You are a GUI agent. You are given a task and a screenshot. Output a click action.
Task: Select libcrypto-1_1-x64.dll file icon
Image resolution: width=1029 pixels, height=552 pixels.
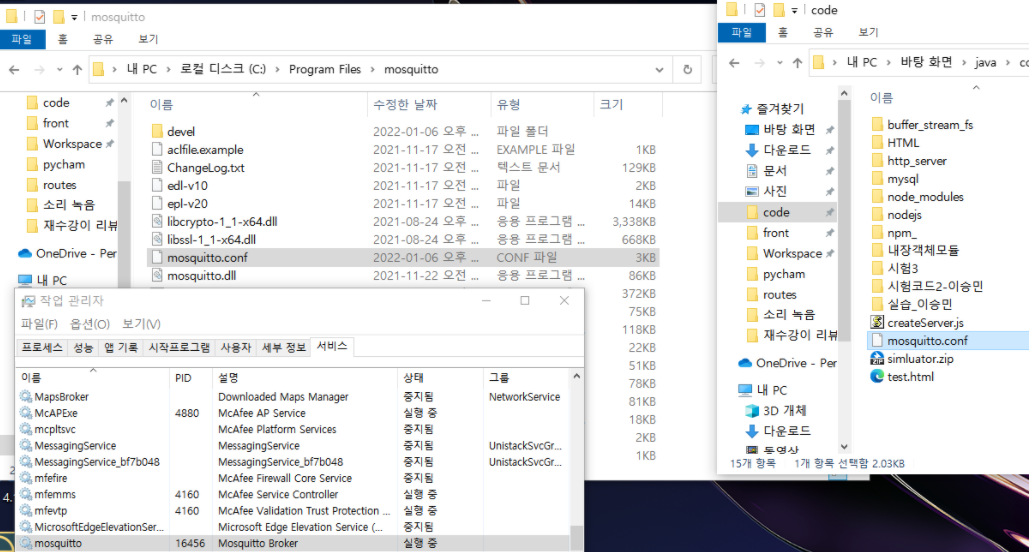click(157, 221)
